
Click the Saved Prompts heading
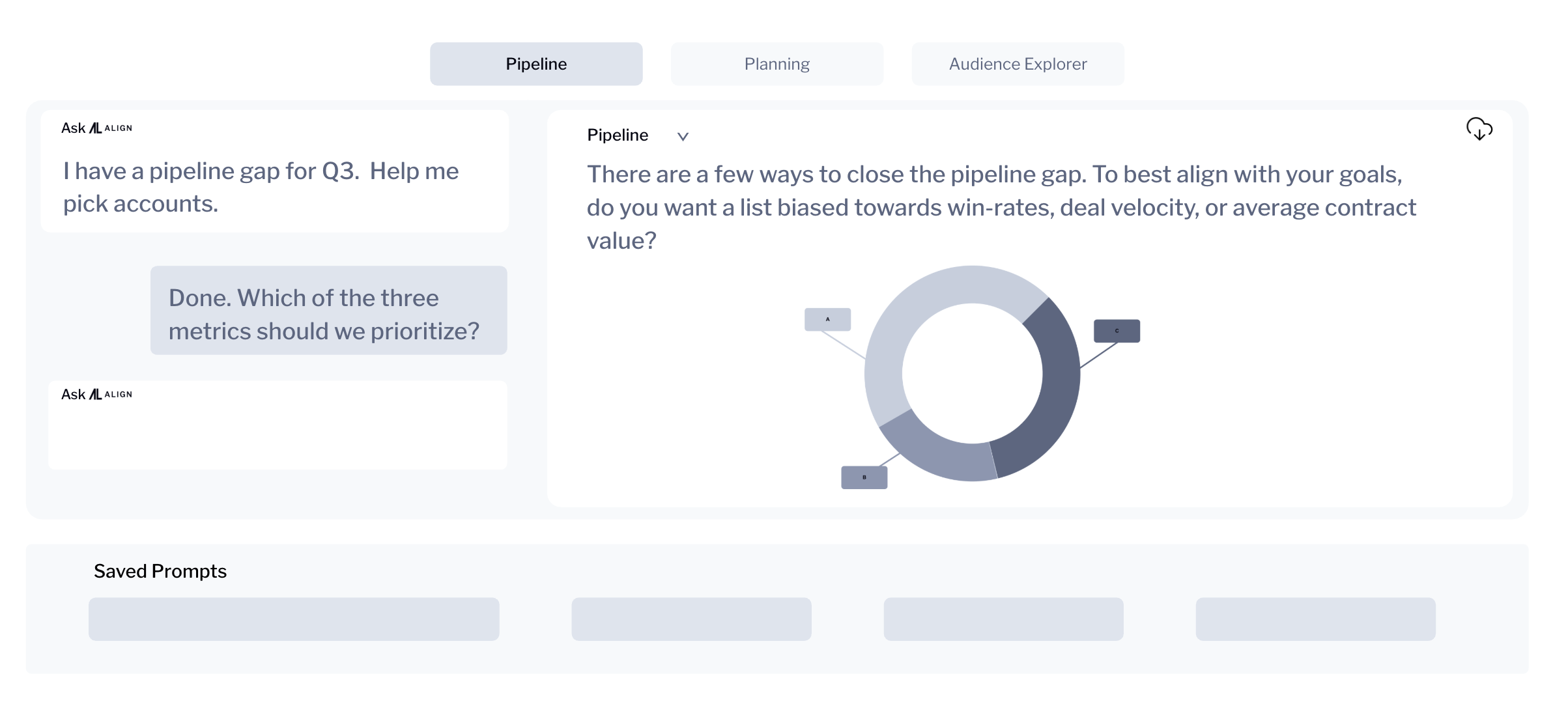pos(160,571)
